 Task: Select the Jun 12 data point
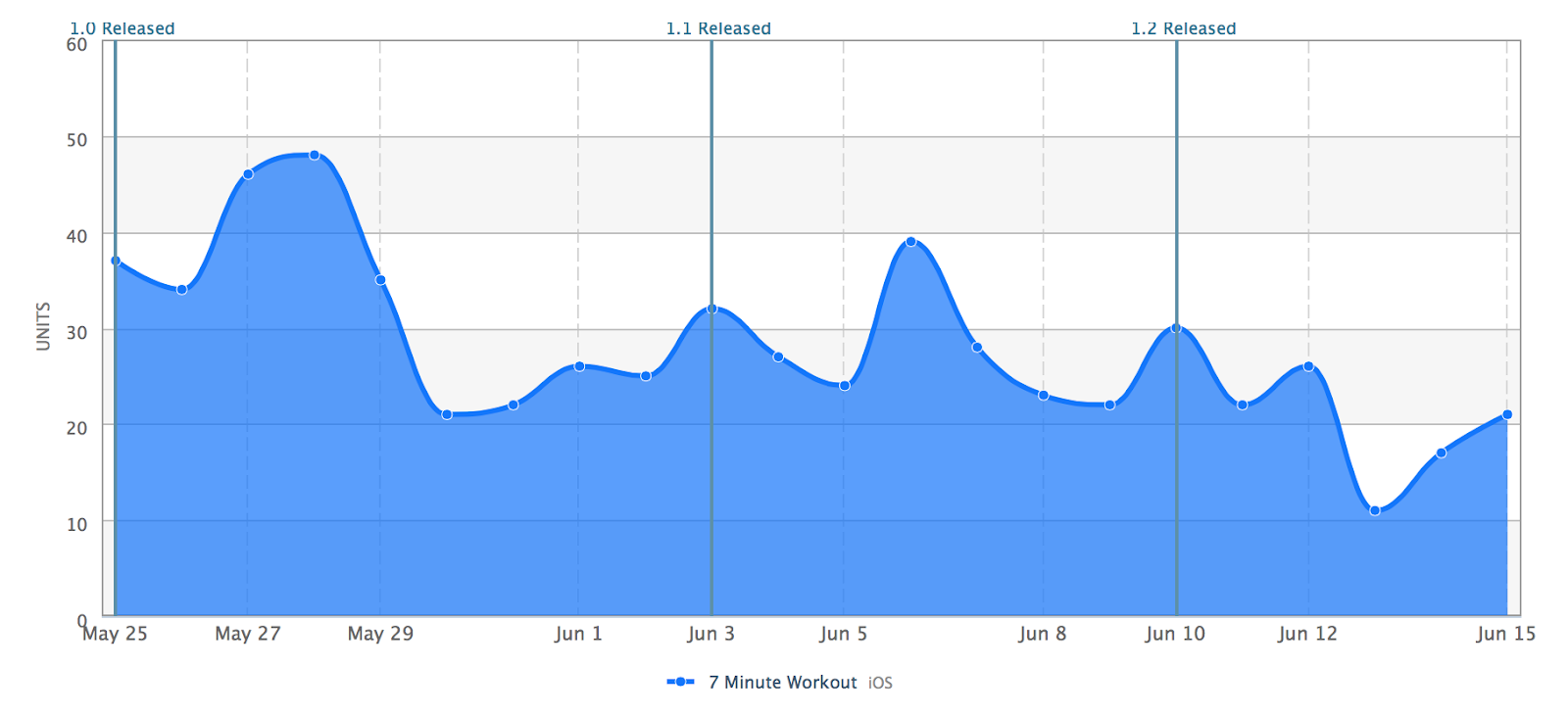(x=1308, y=366)
